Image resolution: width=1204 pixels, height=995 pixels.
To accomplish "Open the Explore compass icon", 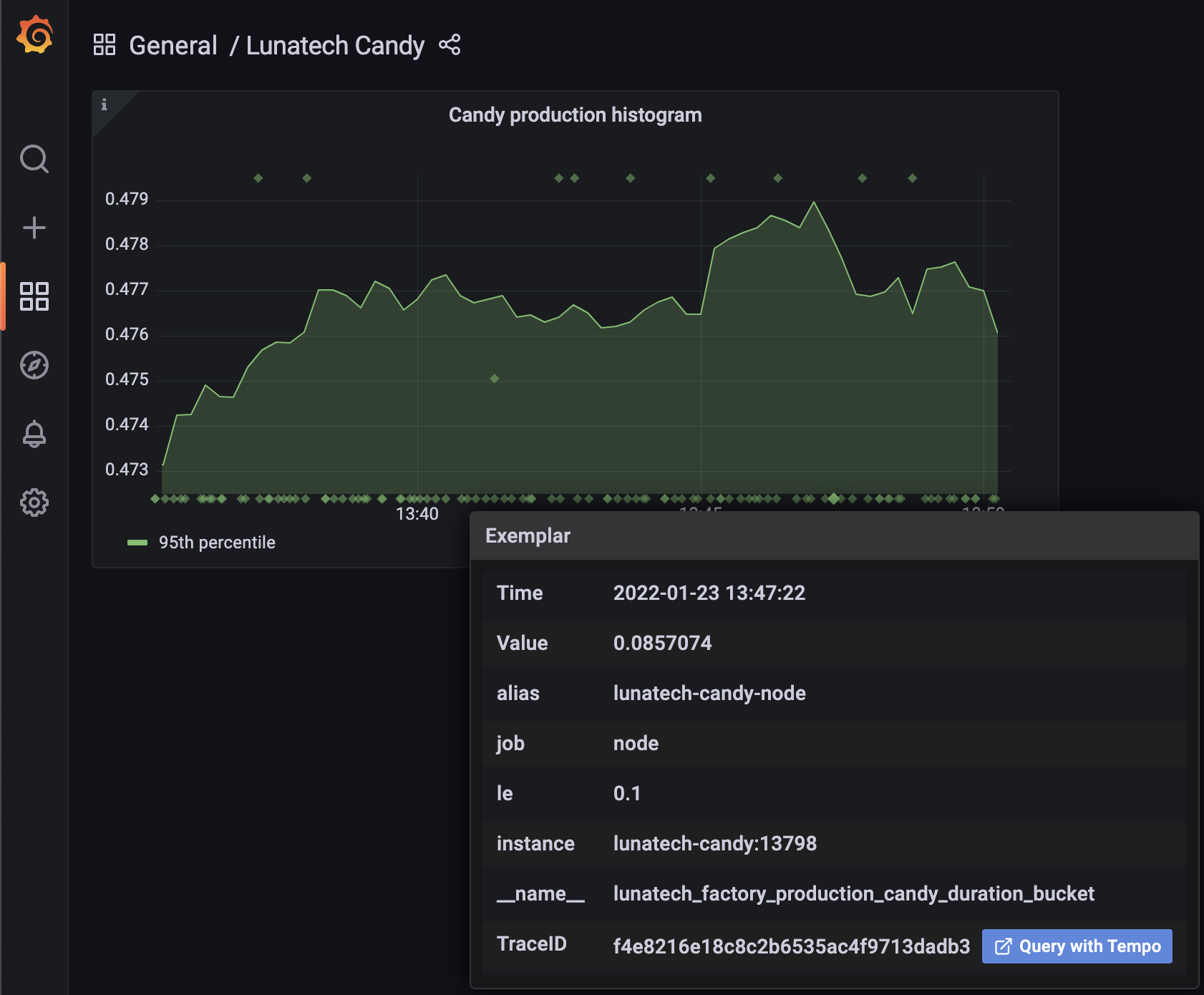I will point(34,365).
